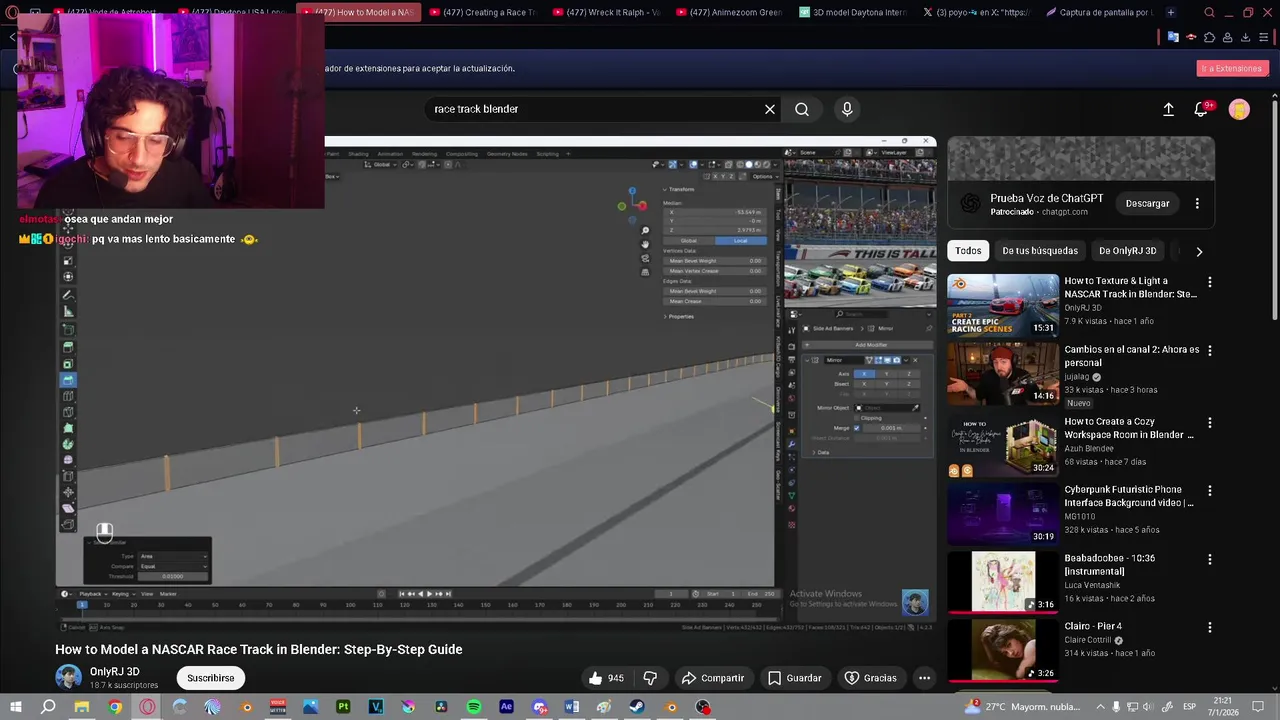Open menu for Cyberpunk Futuristic Phone video
This screenshot has width=1280, height=720.
click(x=1210, y=491)
